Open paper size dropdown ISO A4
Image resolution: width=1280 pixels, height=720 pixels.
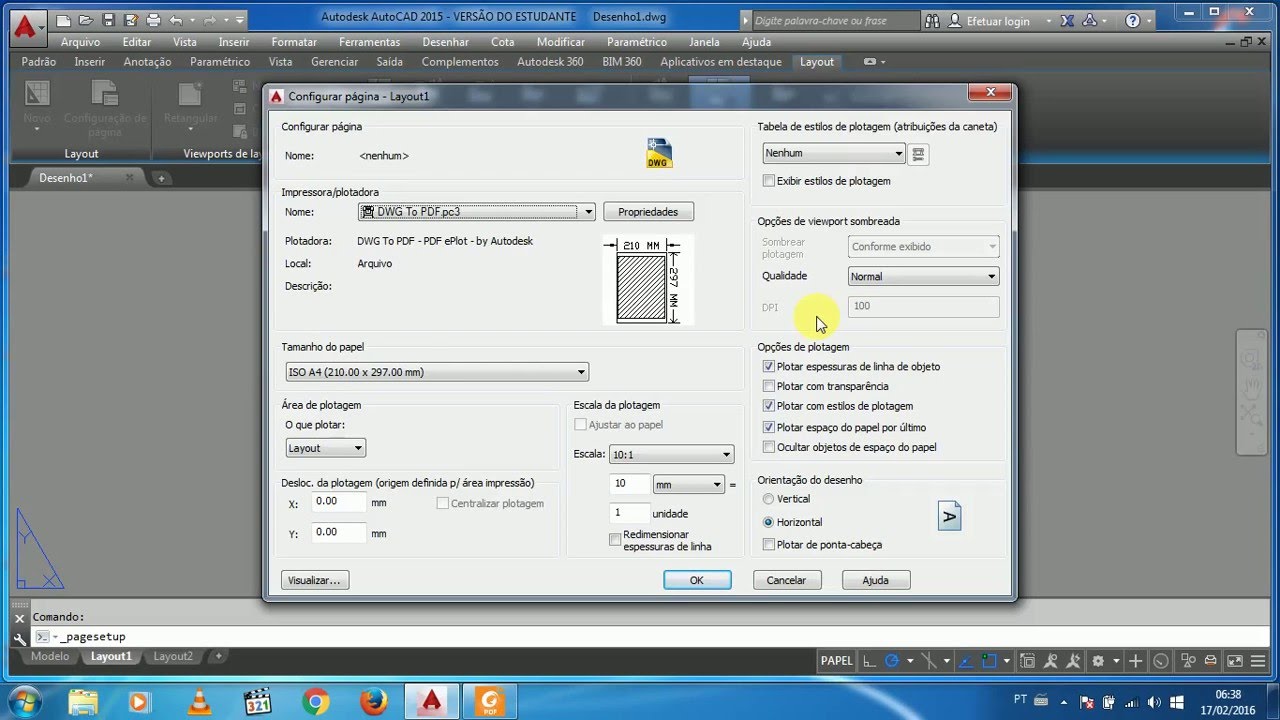437,372
